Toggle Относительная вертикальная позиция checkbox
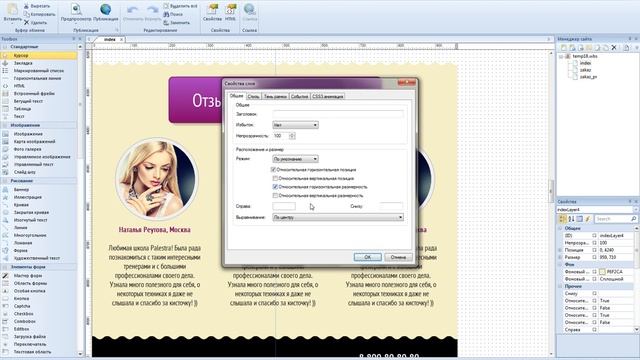Screen dimensions: 640x360 (x=275, y=178)
